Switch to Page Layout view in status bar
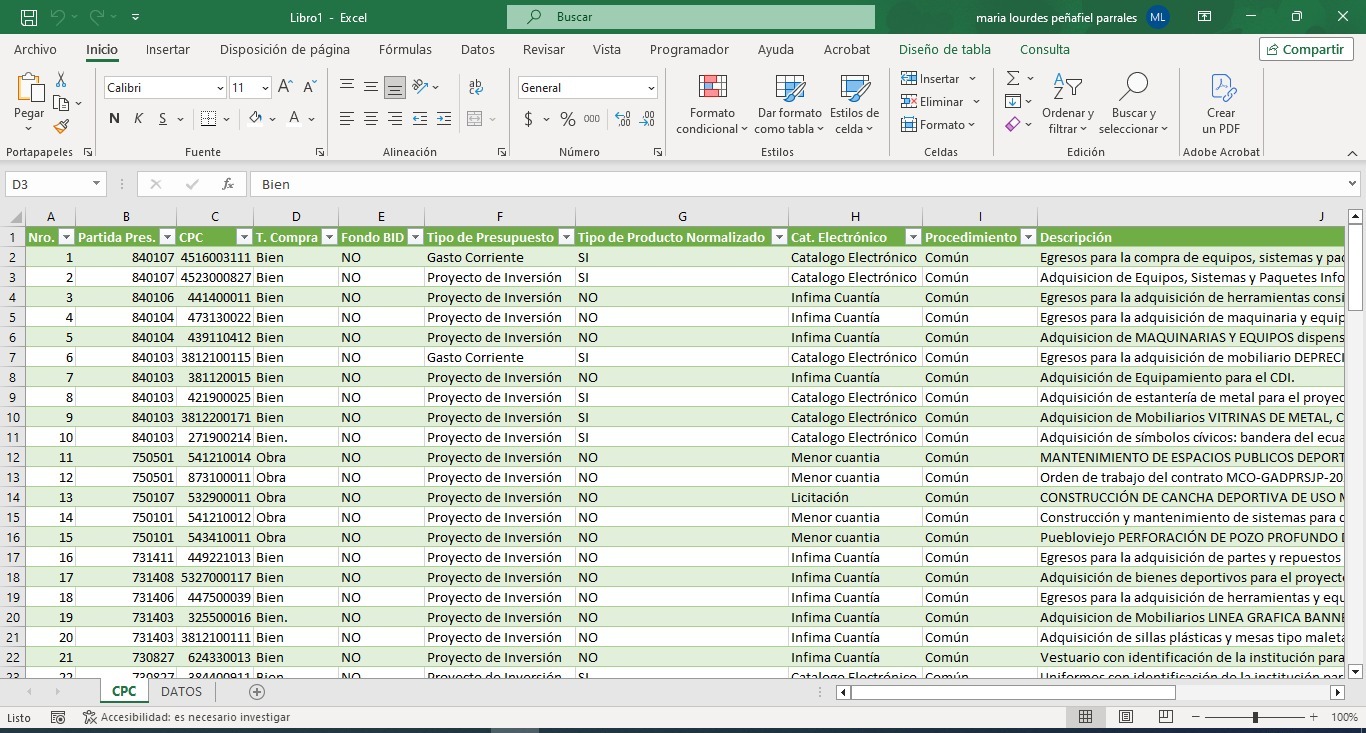 tap(1126, 717)
